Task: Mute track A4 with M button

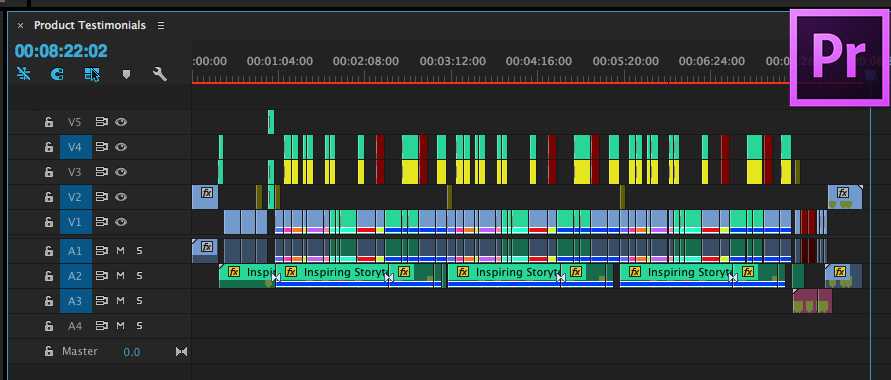Action: pos(120,326)
